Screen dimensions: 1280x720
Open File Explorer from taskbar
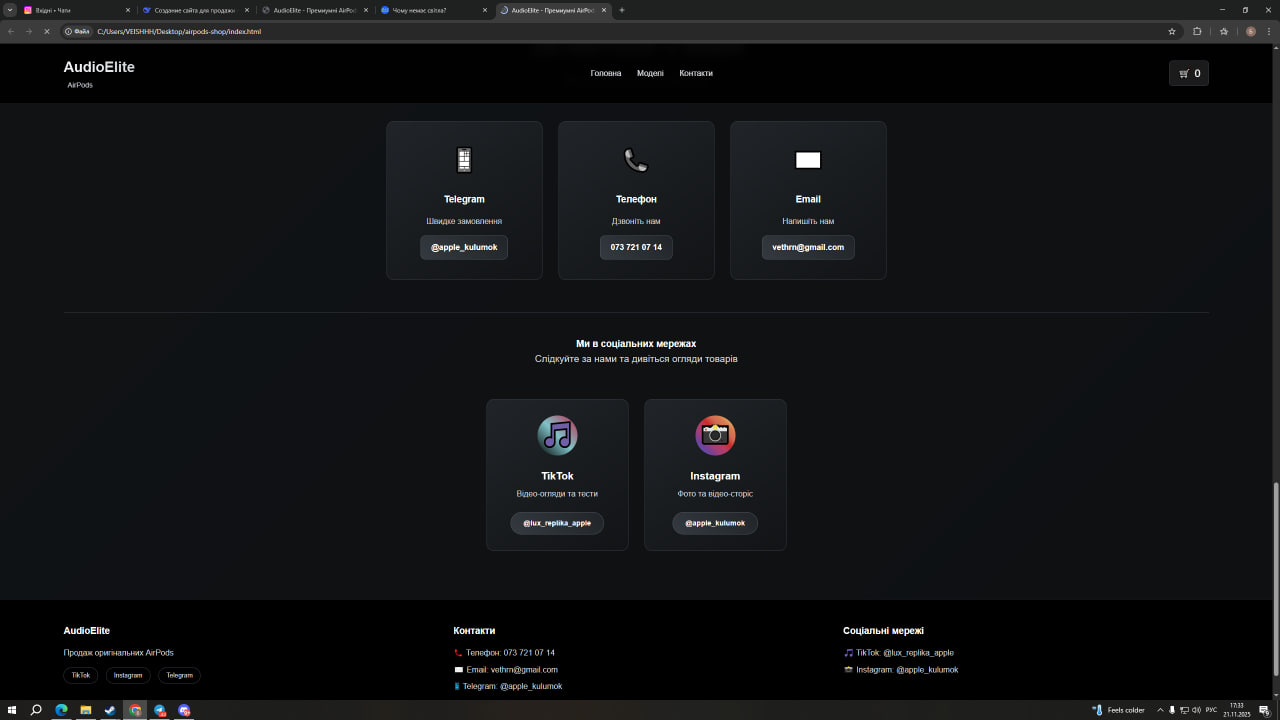click(x=86, y=710)
